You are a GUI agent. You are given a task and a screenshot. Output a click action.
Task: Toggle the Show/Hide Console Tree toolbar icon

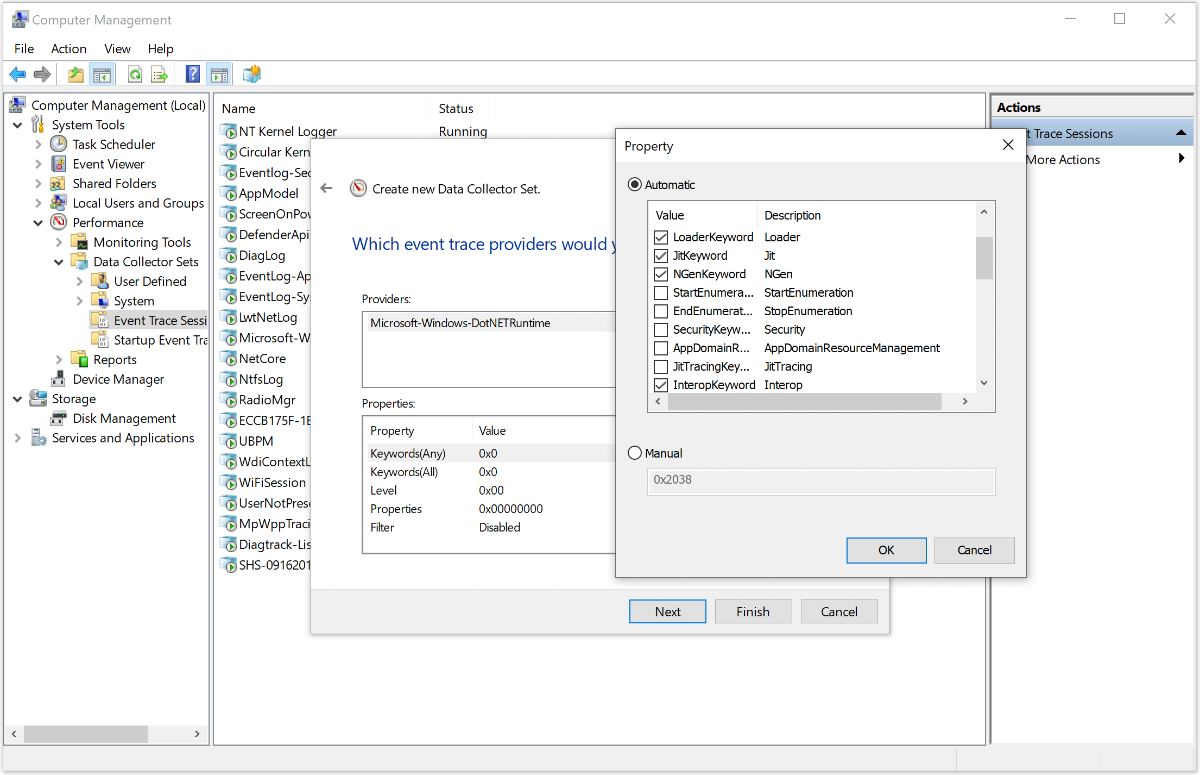[101, 74]
